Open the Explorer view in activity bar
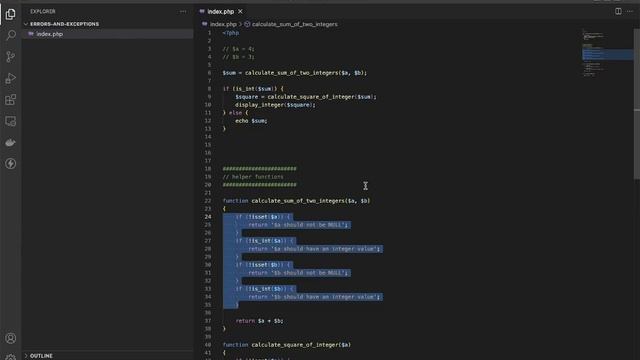Screen dimensions: 640x360 [11, 14]
